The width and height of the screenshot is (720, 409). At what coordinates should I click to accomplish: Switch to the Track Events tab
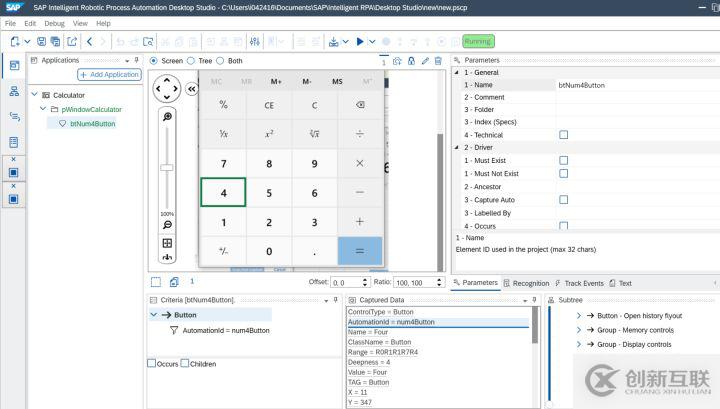click(x=579, y=283)
